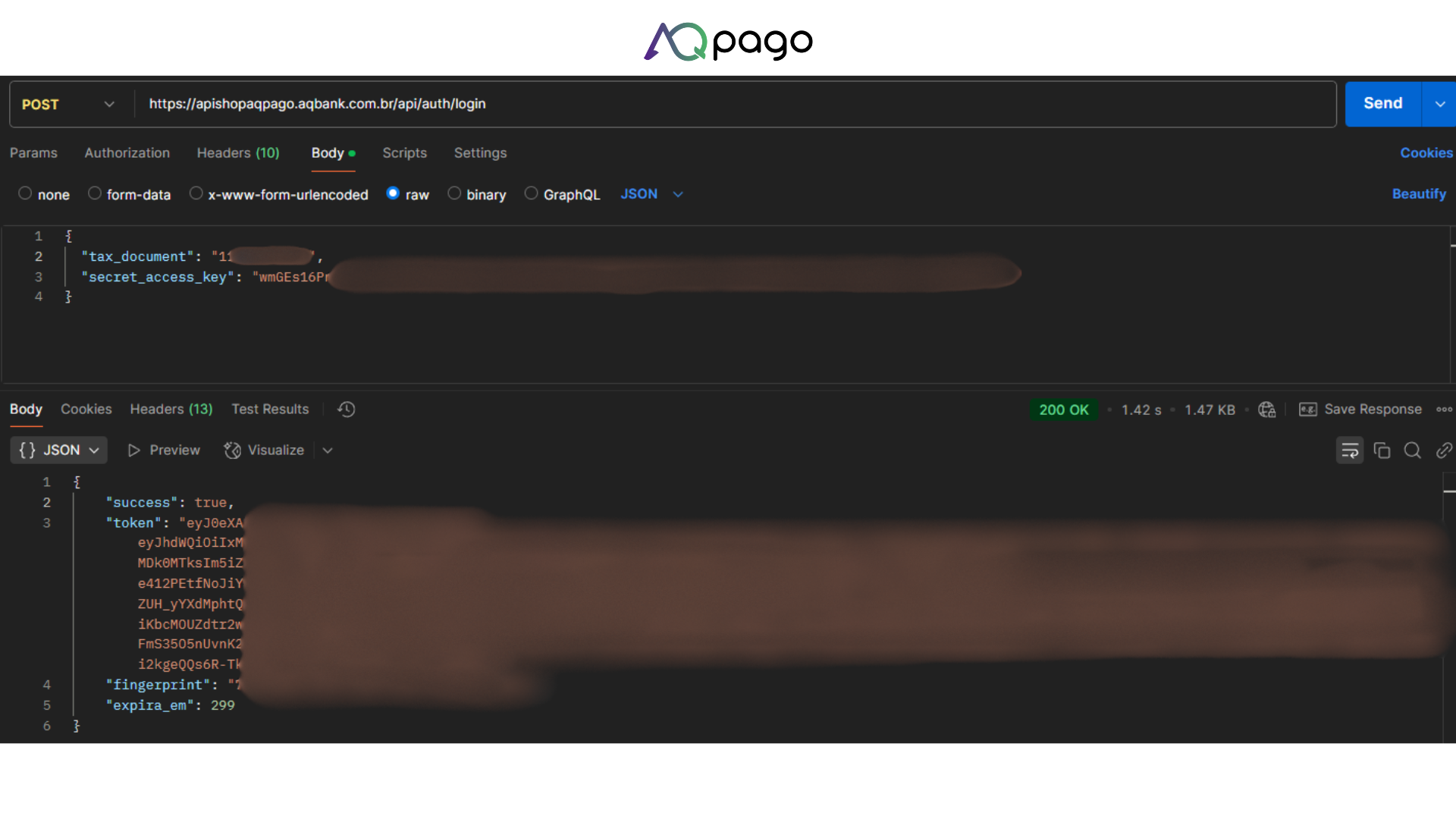The height and width of the screenshot is (819, 1456).
Task: Click the Save Response label
Action: 1373,409
